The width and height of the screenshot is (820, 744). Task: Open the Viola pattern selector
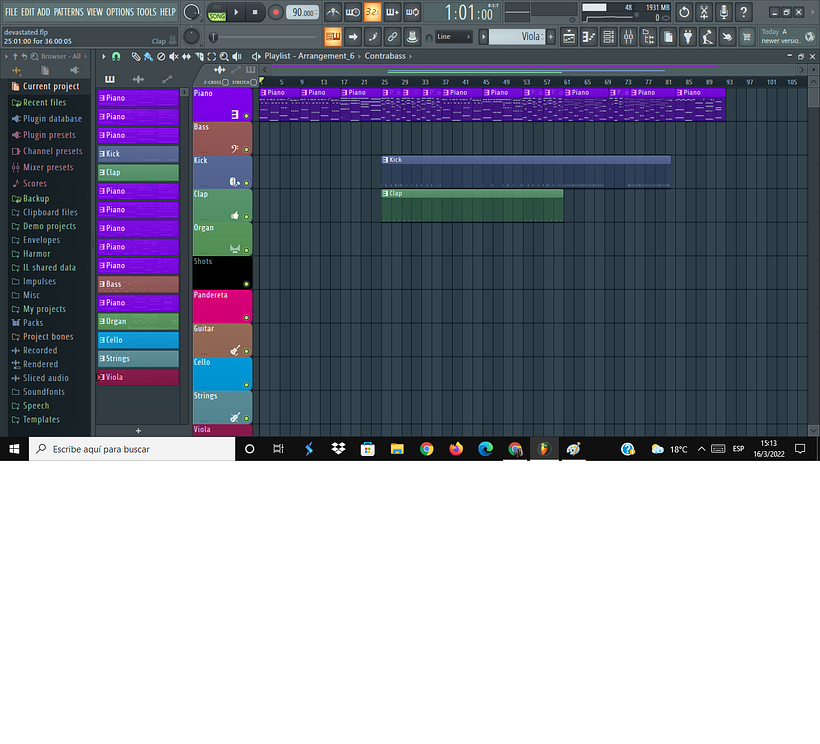point(517,37)
